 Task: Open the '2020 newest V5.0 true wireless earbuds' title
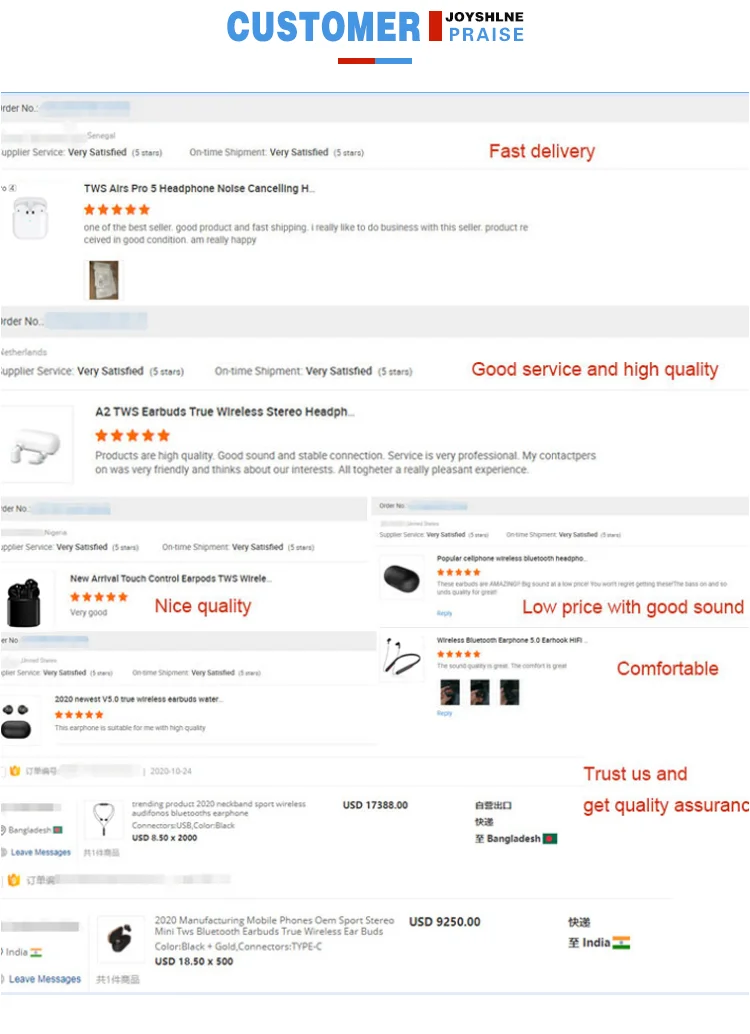(139, 699)
